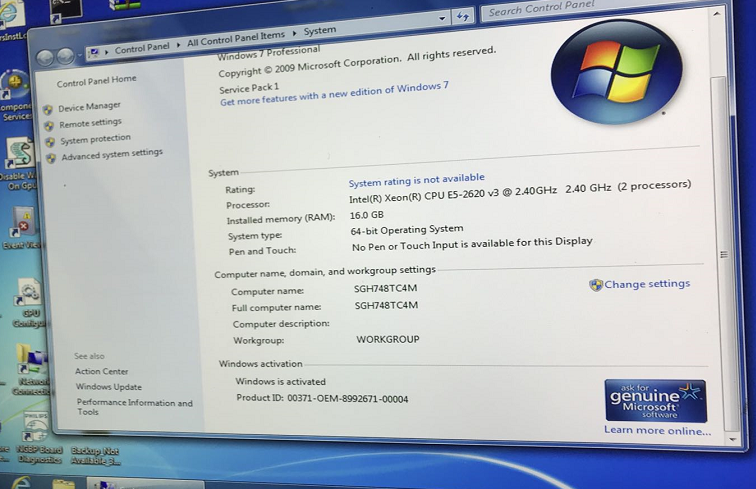Click the Change settings shield icon
The height and width of the screenshot is (489, 756).
tap(596, 285)
